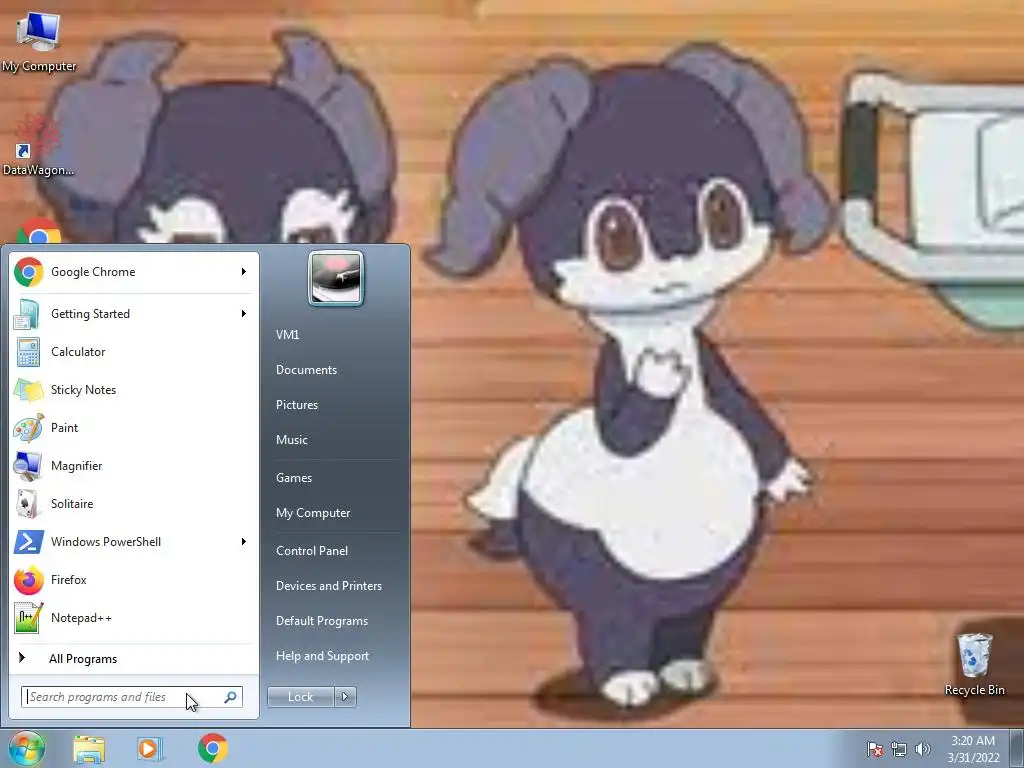1024x768 pixels.
Task: Select the Recycle Bin desktop icon
Action: click(974, 664)
